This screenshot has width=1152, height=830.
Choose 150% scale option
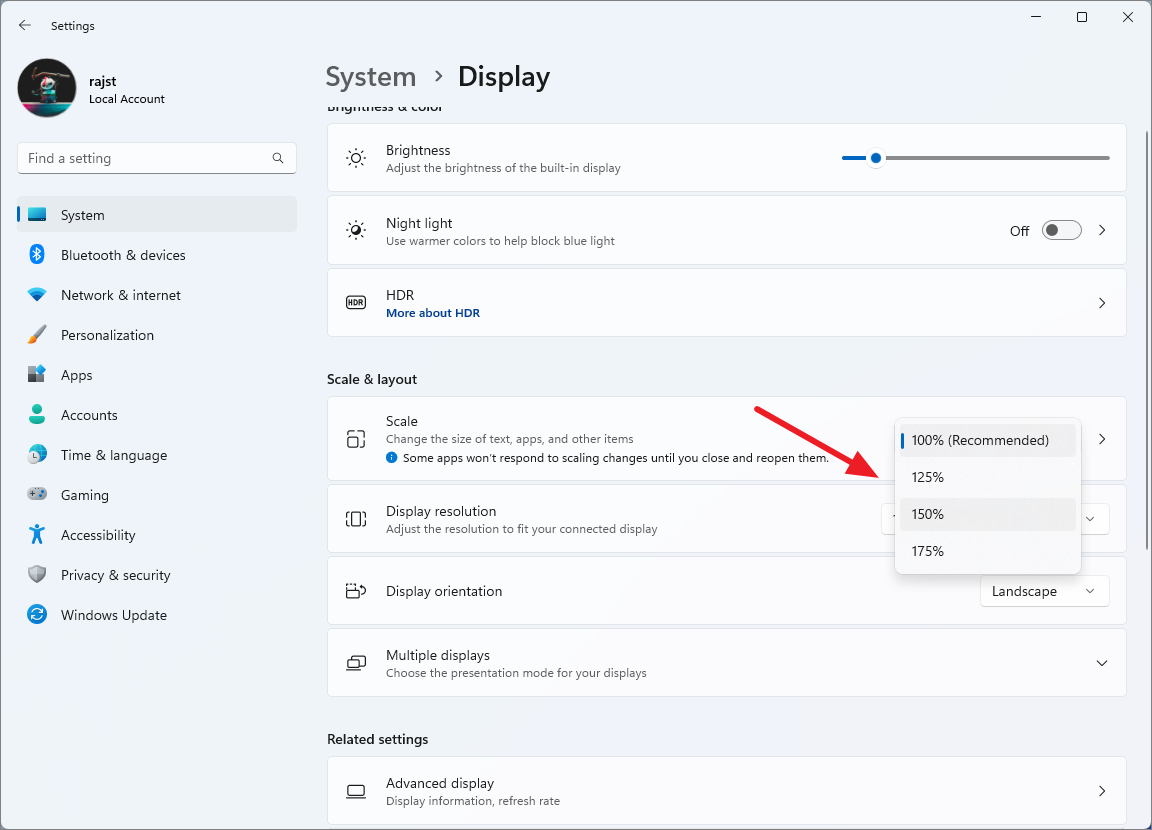pos(987,514)
